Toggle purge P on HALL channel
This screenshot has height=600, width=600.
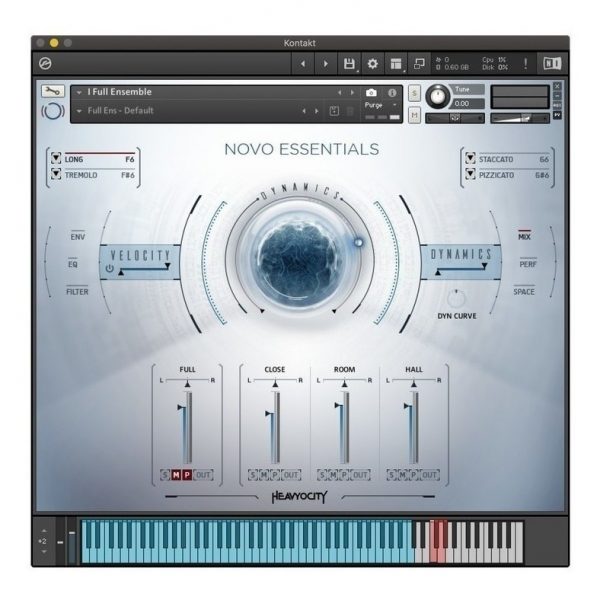coord(413,475)
